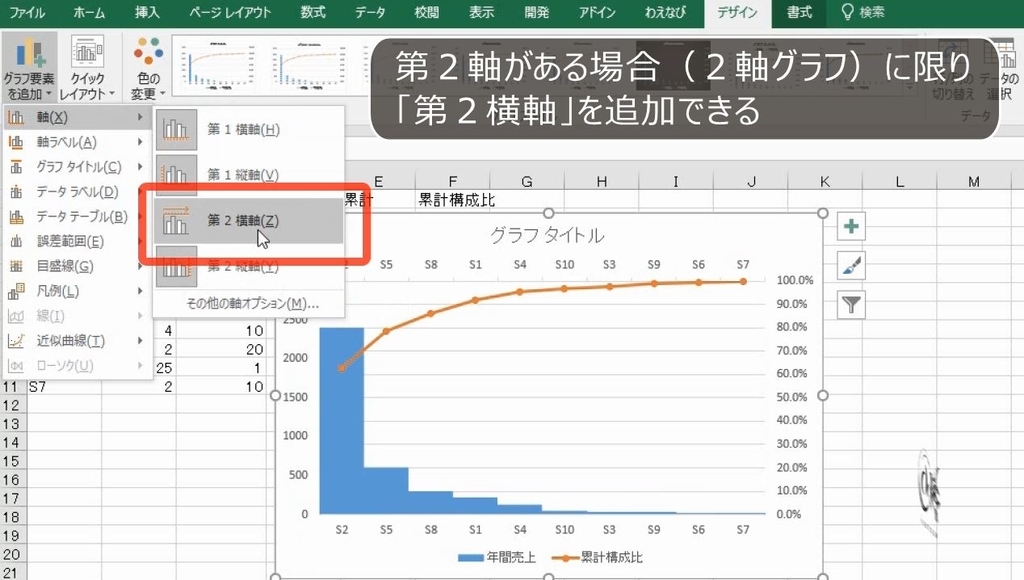
Task: Select the tall blue S2 bar
Action: point(342,421)
